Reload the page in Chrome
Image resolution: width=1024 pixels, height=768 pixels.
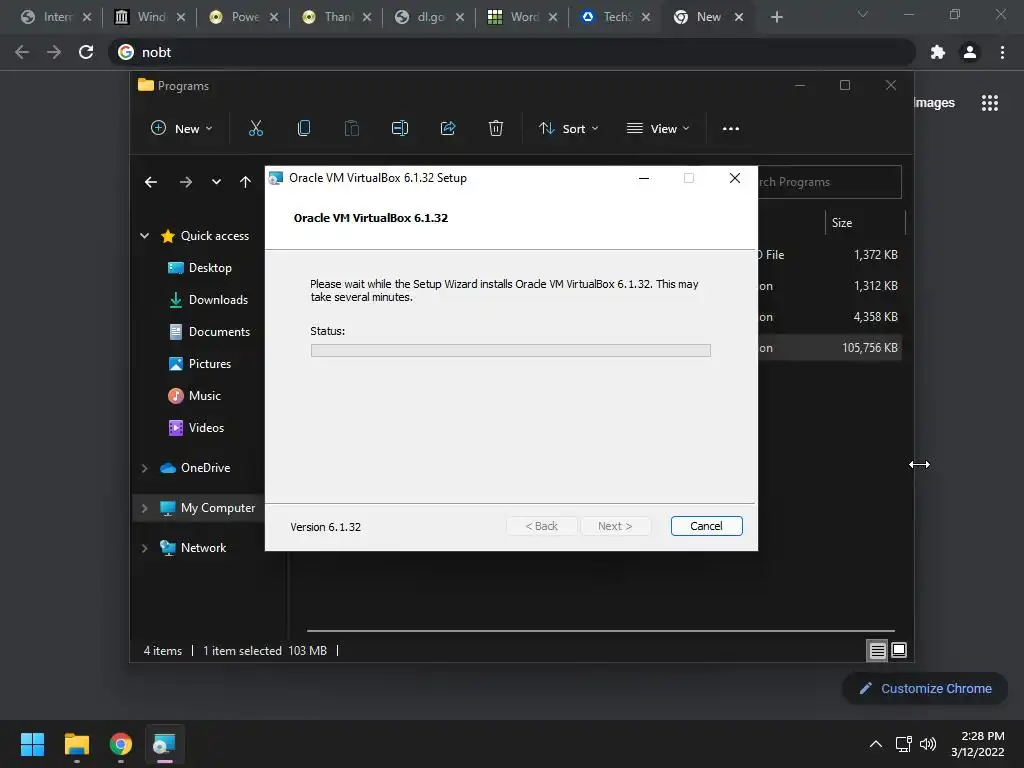[x=86, y=52]
